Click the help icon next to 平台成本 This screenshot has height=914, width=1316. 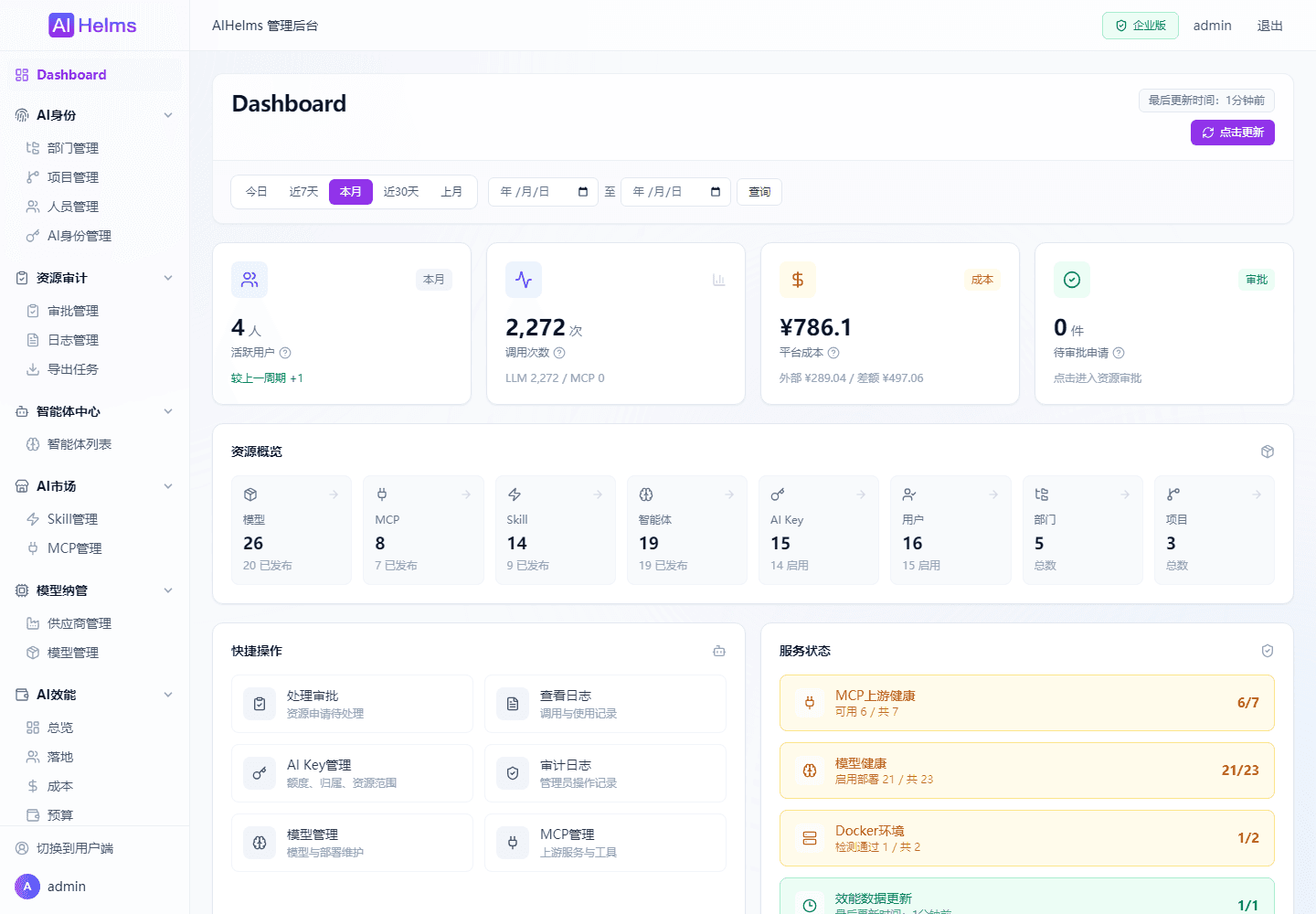(833, 353)
